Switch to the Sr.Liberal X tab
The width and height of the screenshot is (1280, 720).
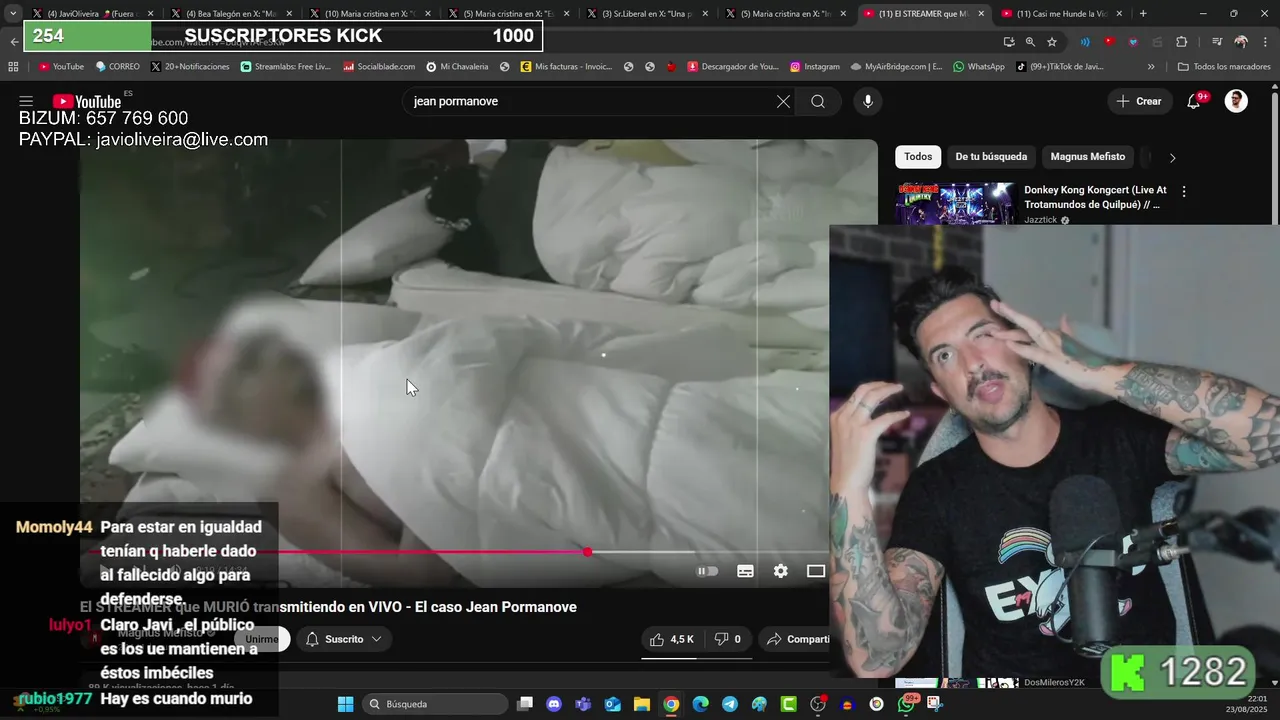click(647, 14)
